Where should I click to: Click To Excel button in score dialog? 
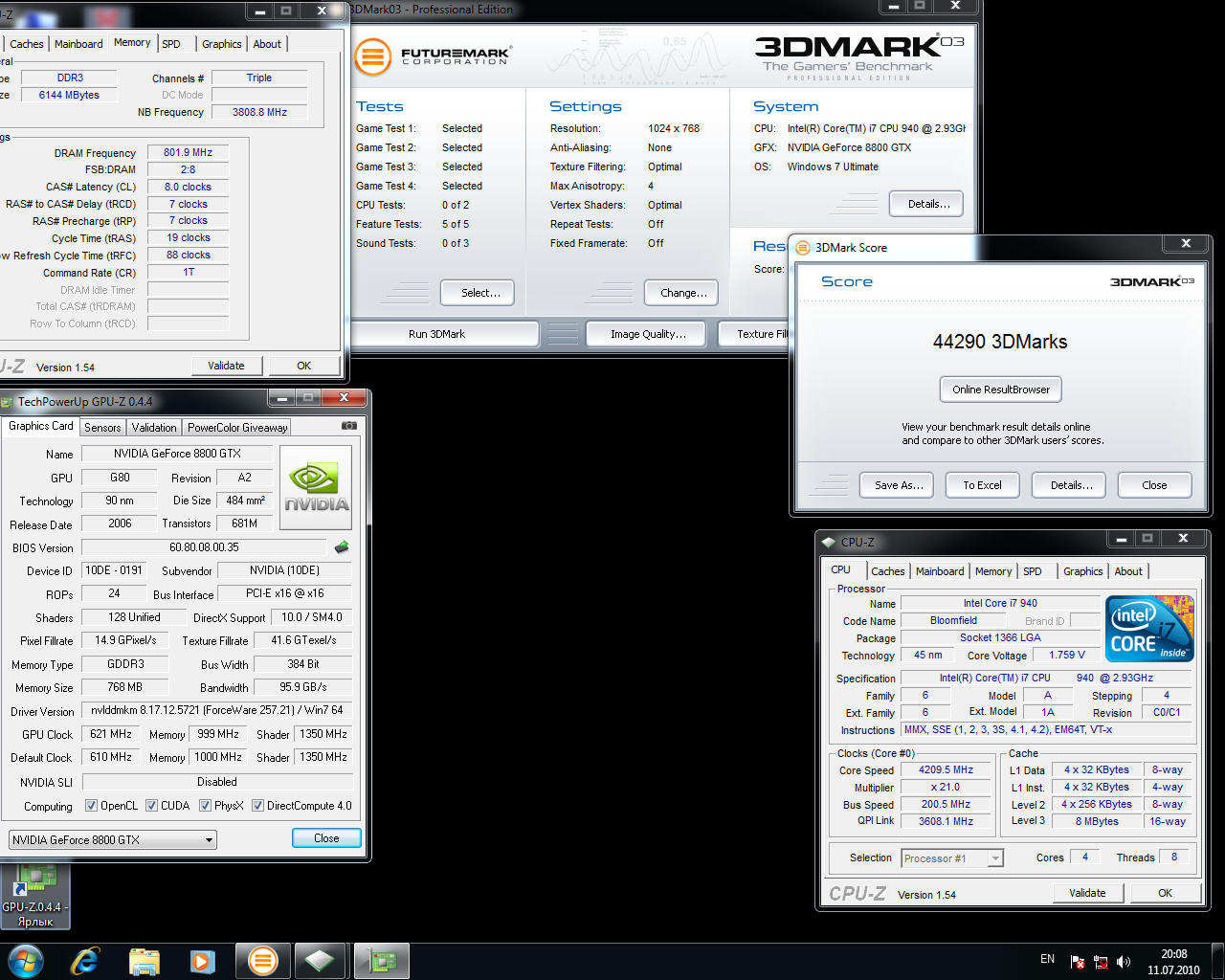(982, 485)
